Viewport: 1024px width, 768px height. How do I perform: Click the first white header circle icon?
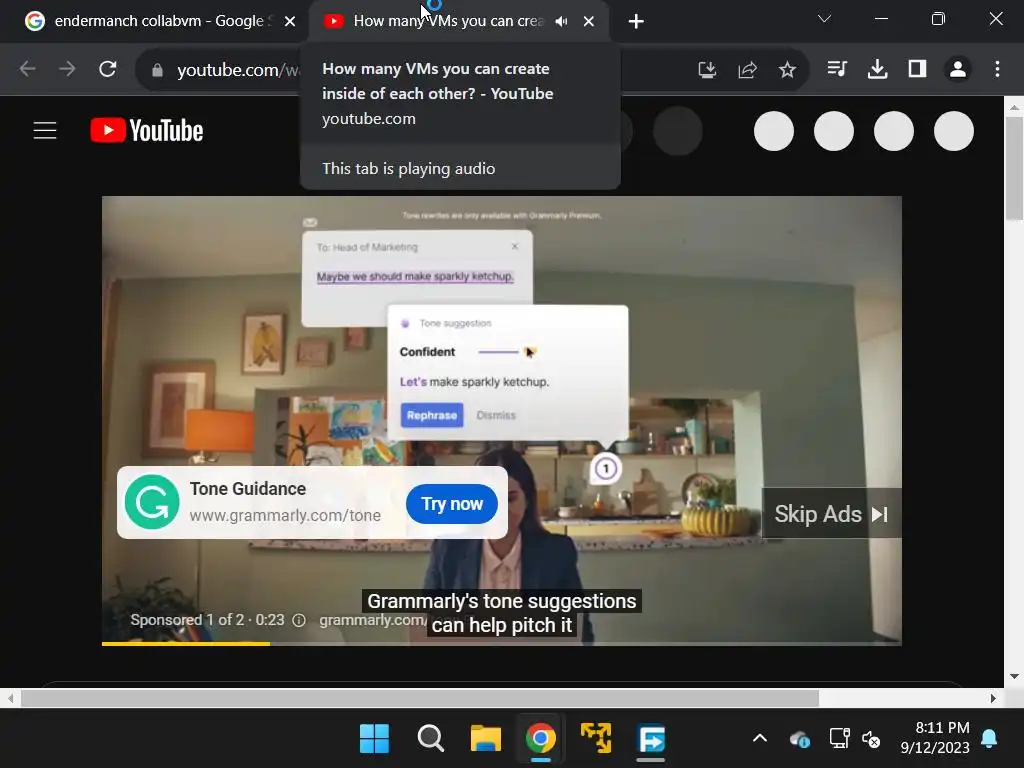pyautogui.click(x=774, y=131)
